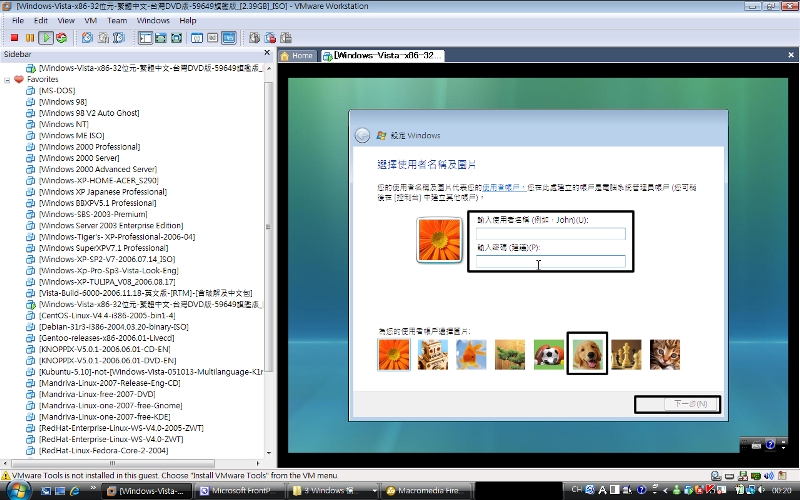Select [Gentoo-releases-x86-2006.01-Livecd] VM

pyautogui.click(x=107, y=338)
